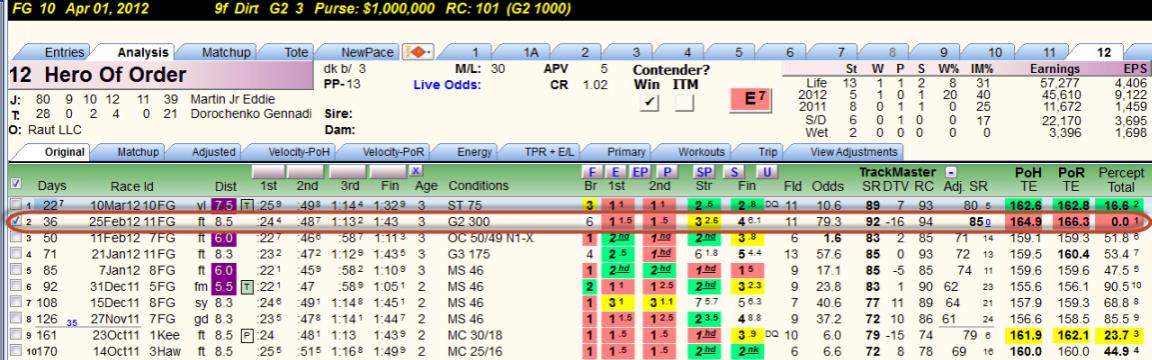Click the P pace filter button
The image size is (1152, 360).
pos(666,172)
